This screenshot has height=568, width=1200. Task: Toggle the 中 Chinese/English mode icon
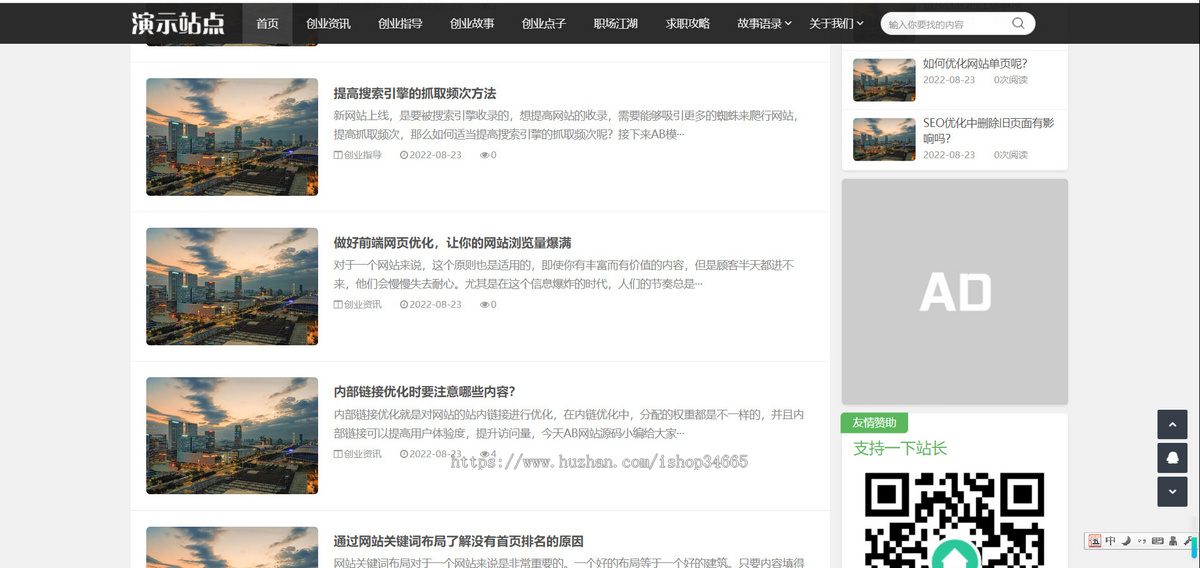click(x=1110, y=541)
